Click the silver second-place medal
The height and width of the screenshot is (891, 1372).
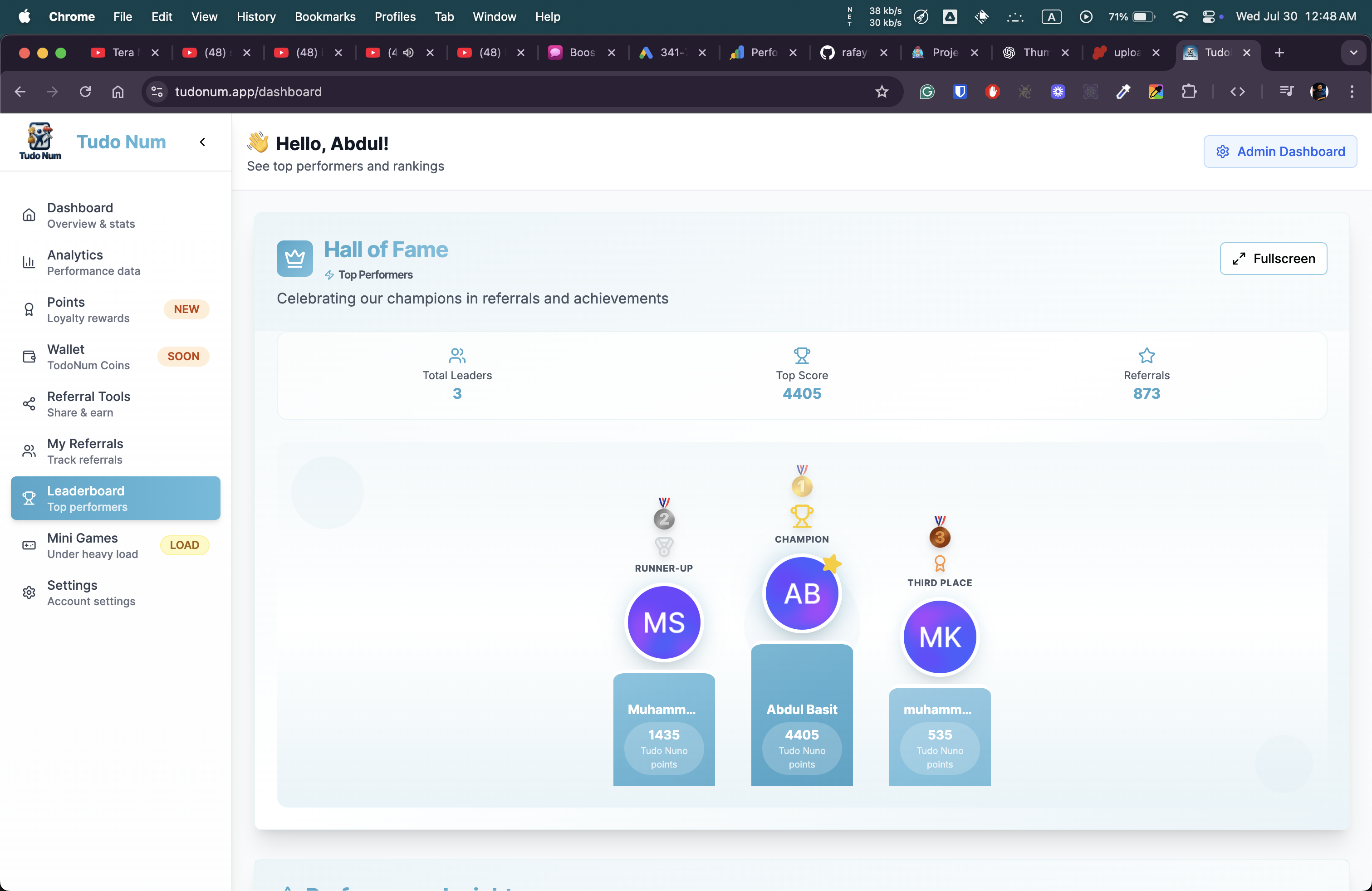pos(664,514)
